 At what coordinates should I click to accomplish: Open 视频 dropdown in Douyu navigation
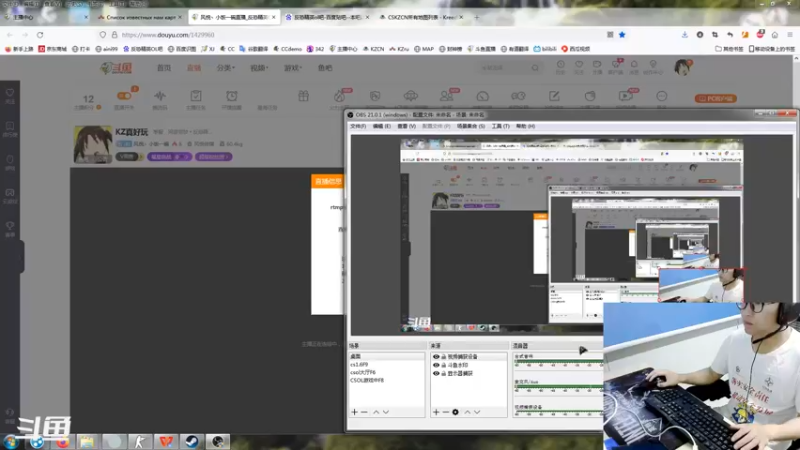(259, 68)
